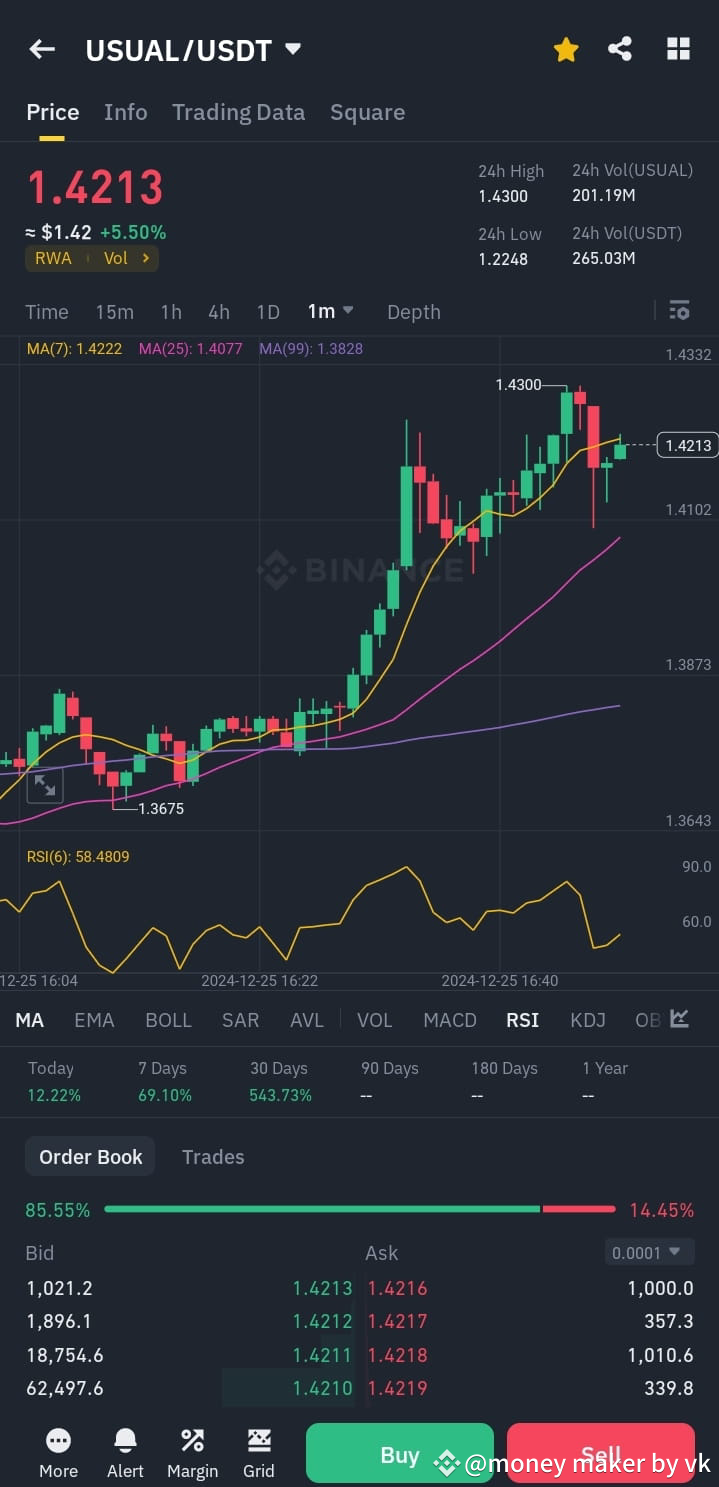
Task: Toggle the favorite star icon
Action: 566,49
